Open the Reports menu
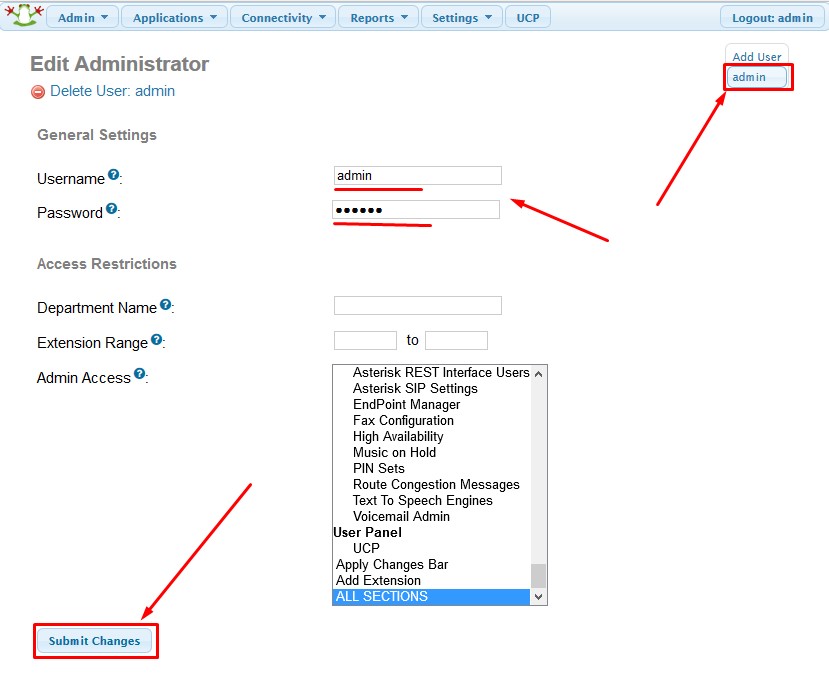The image size is (829, 673). point(378,18)
